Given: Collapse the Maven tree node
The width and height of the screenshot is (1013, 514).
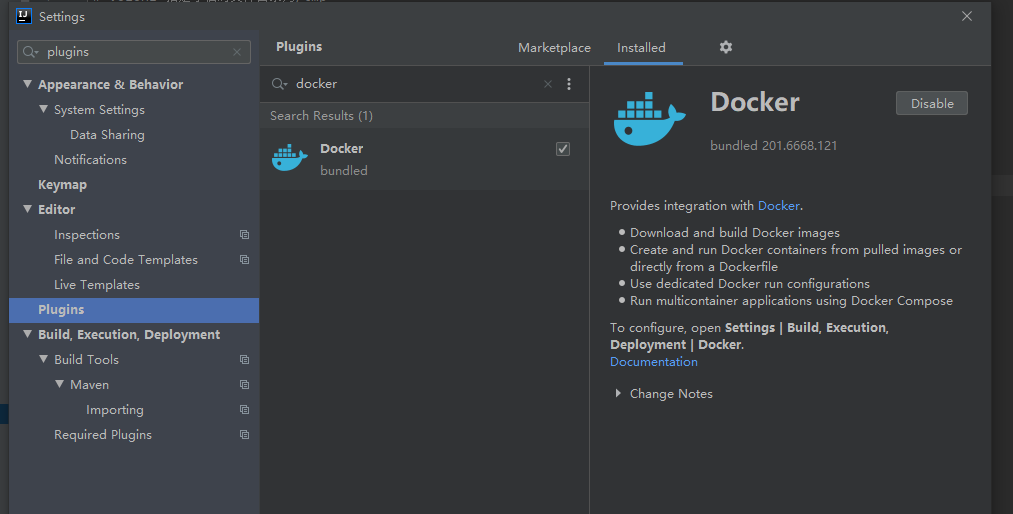Looking at the screenshot, I should [x=59, y=384].
